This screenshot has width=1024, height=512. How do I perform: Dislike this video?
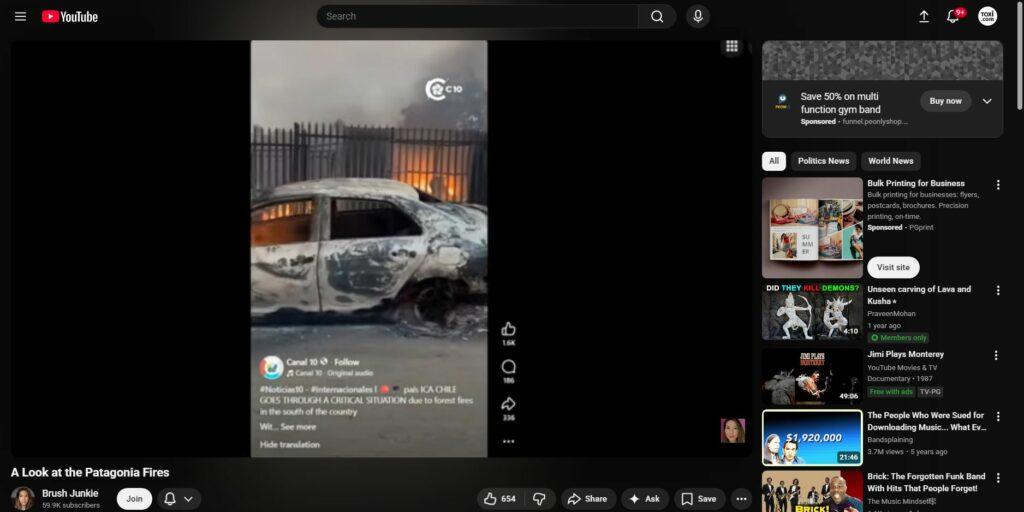click(539, 498)
